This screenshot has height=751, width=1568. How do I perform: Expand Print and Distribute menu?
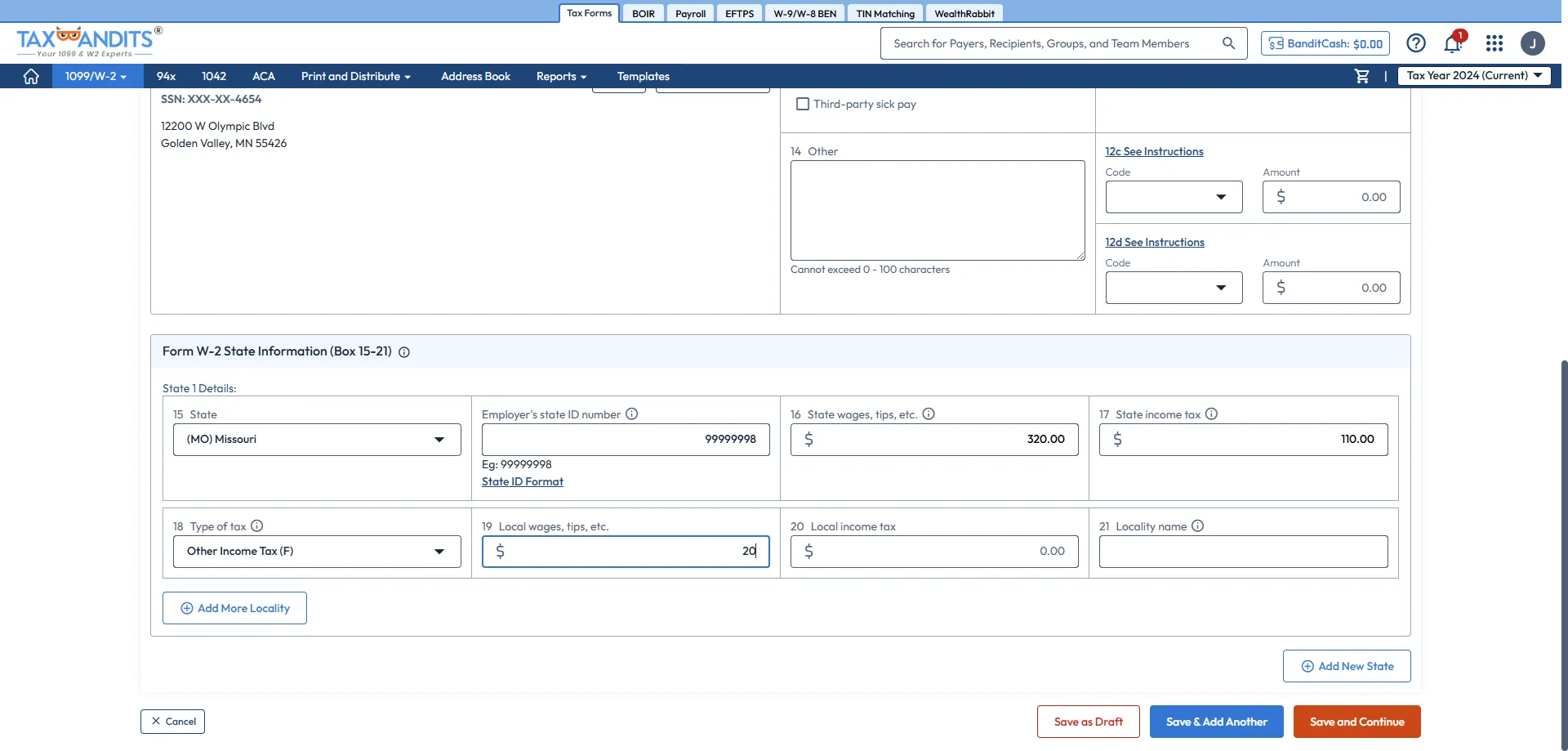point(356,76)
